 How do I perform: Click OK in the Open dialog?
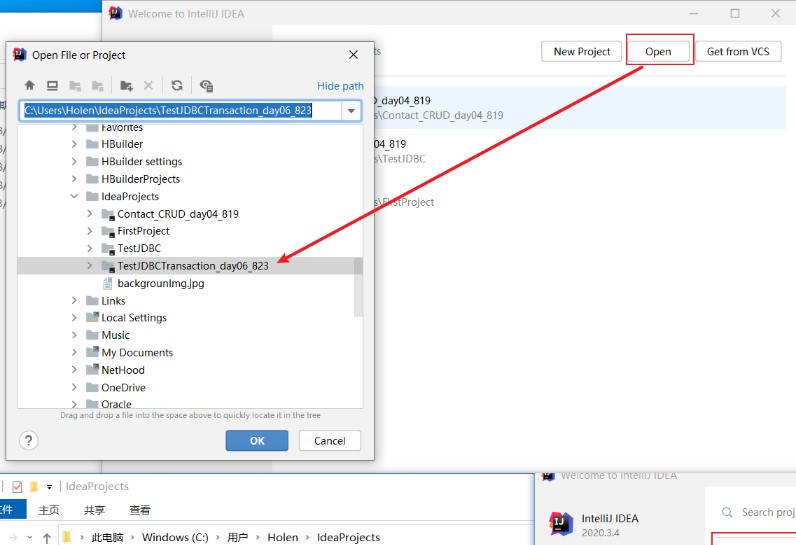click(x=257, y=440)
